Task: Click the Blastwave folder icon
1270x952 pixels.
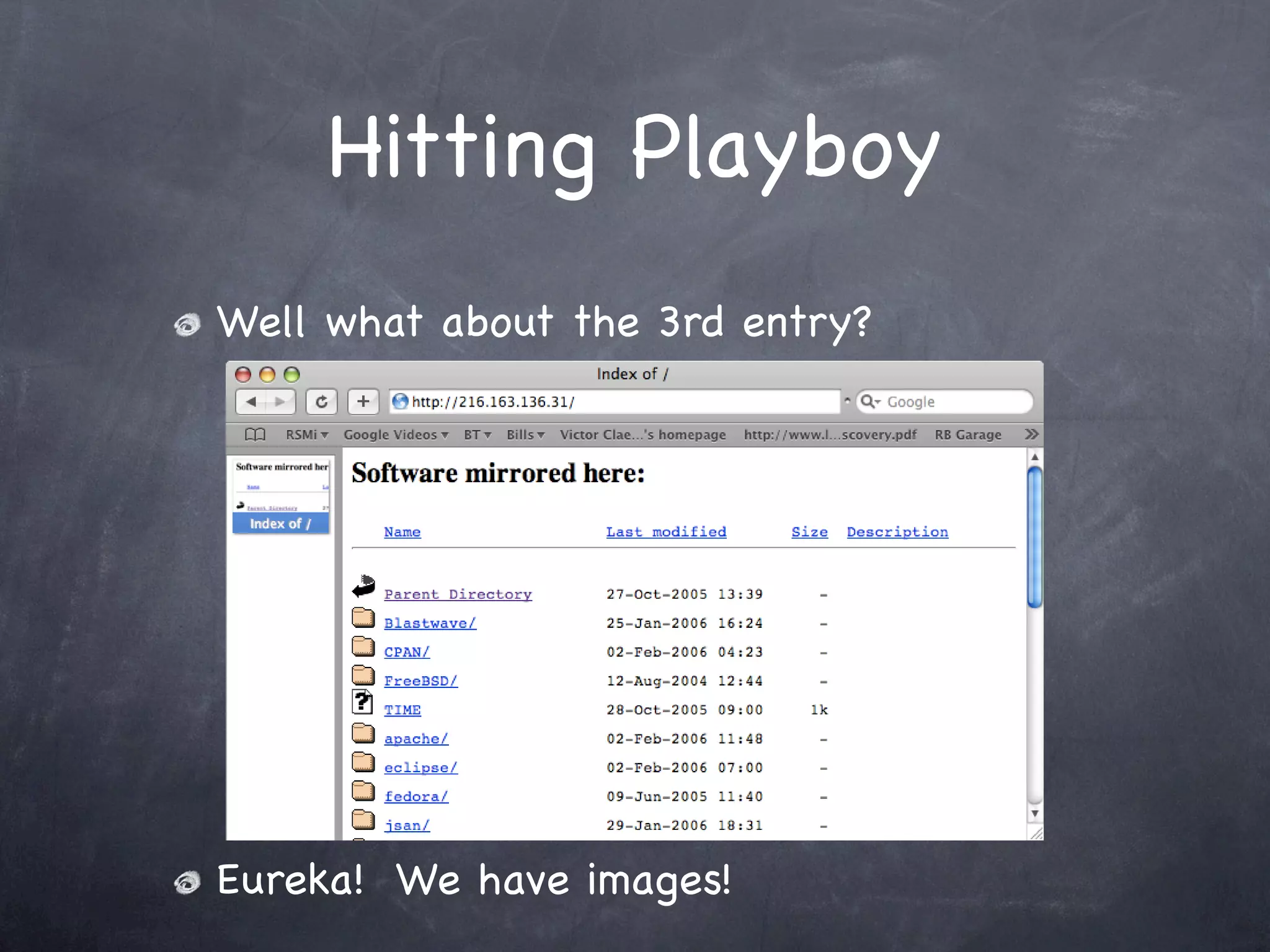Action: (x=363, y=618)
